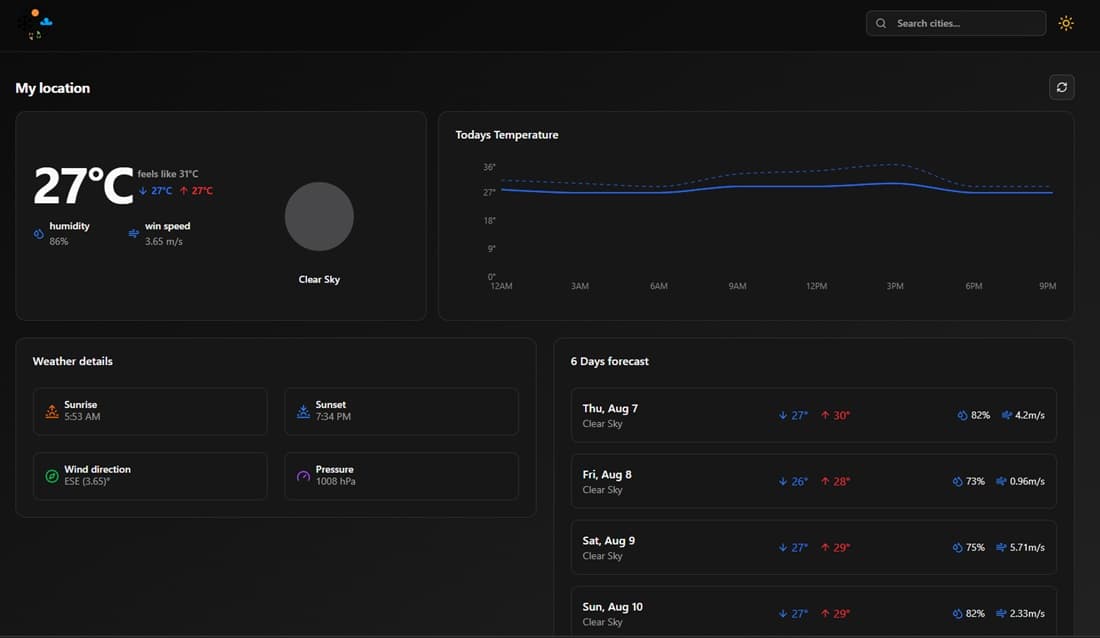Open the Sun, Aug 10 forecast row
This screenshot has height=638, width=1100.
[813, 612]
